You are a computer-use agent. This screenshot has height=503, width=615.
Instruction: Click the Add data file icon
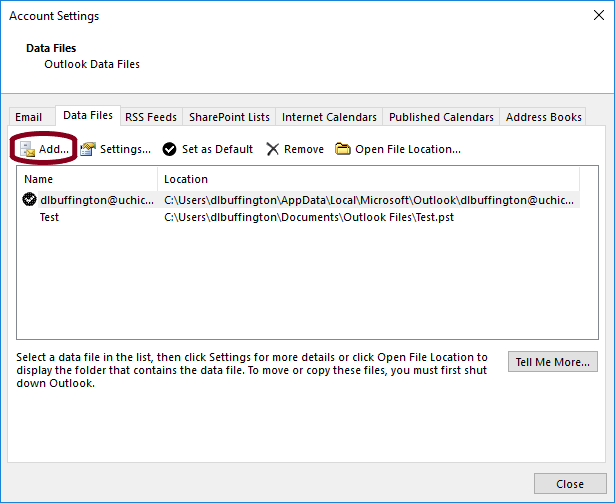(27, 149)
